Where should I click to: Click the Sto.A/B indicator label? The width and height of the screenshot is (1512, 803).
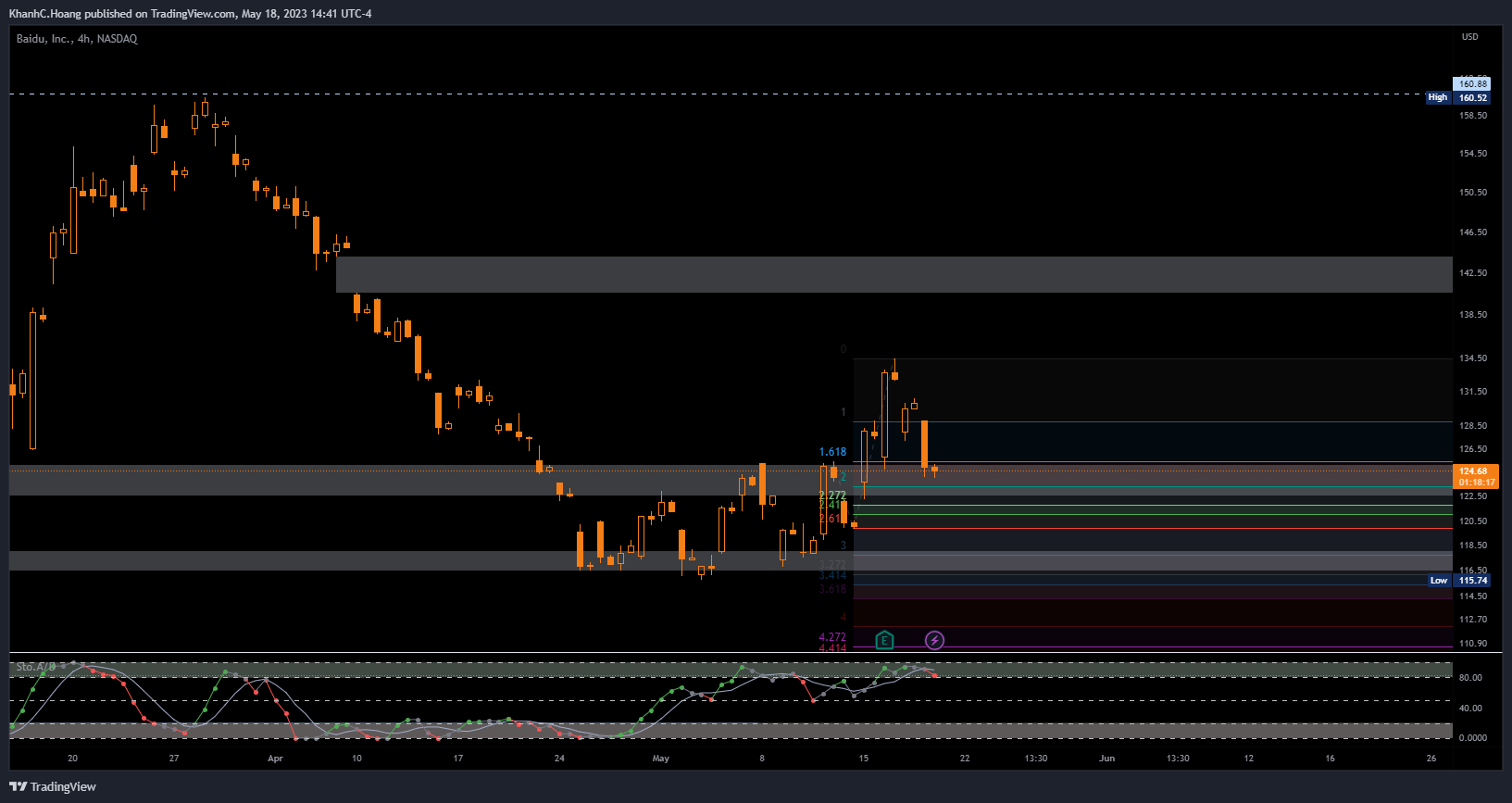[x=35, y=667]
